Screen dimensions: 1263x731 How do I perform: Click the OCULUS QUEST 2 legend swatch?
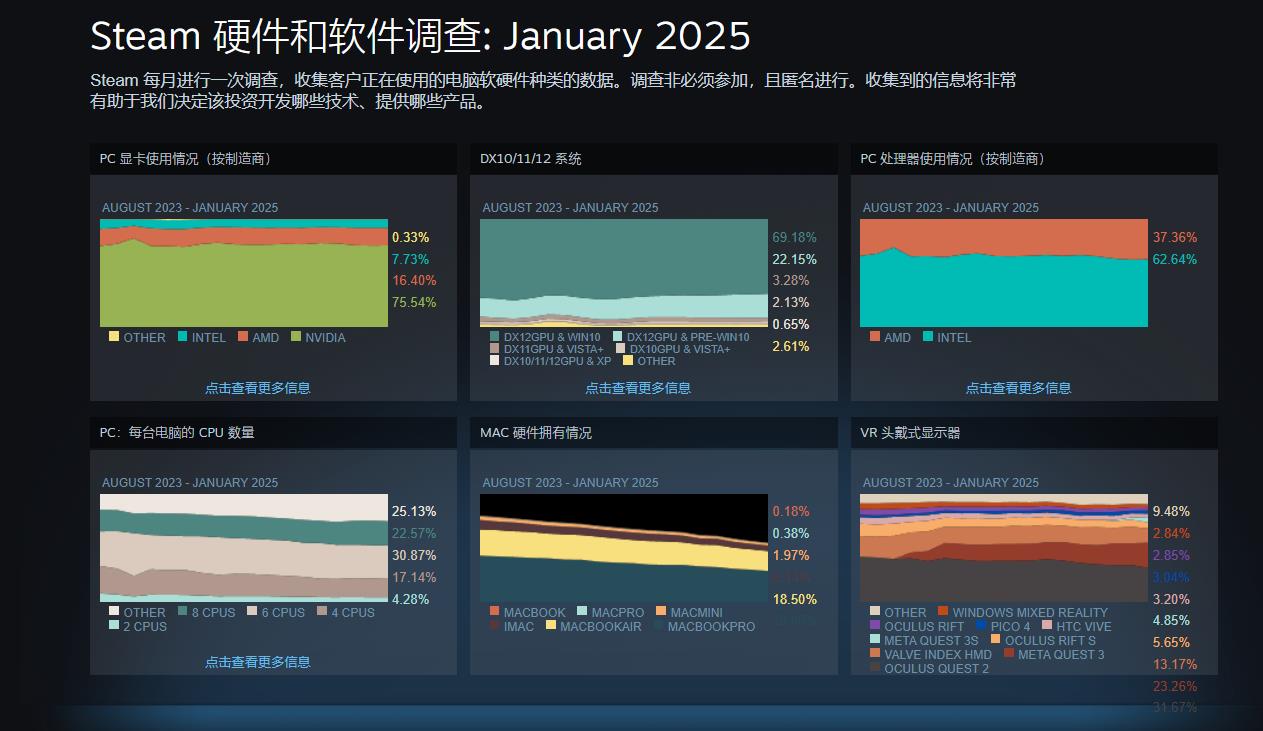click(875, 668)
